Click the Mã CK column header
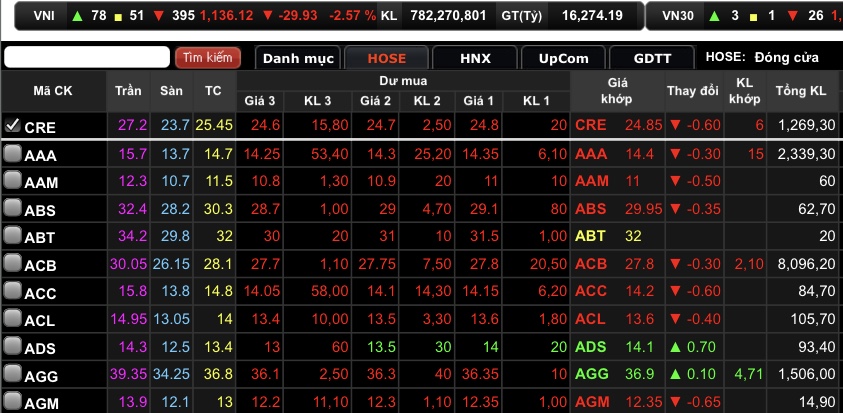This screenshot has width=843, height=413. point(52,91)
